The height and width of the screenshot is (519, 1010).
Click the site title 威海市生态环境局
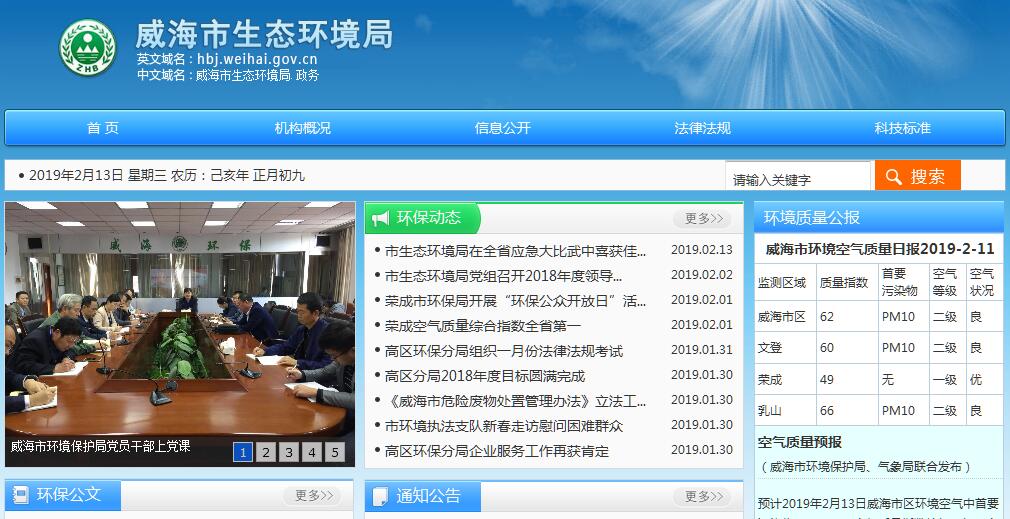pyautogui.click(x=263, y=35)
